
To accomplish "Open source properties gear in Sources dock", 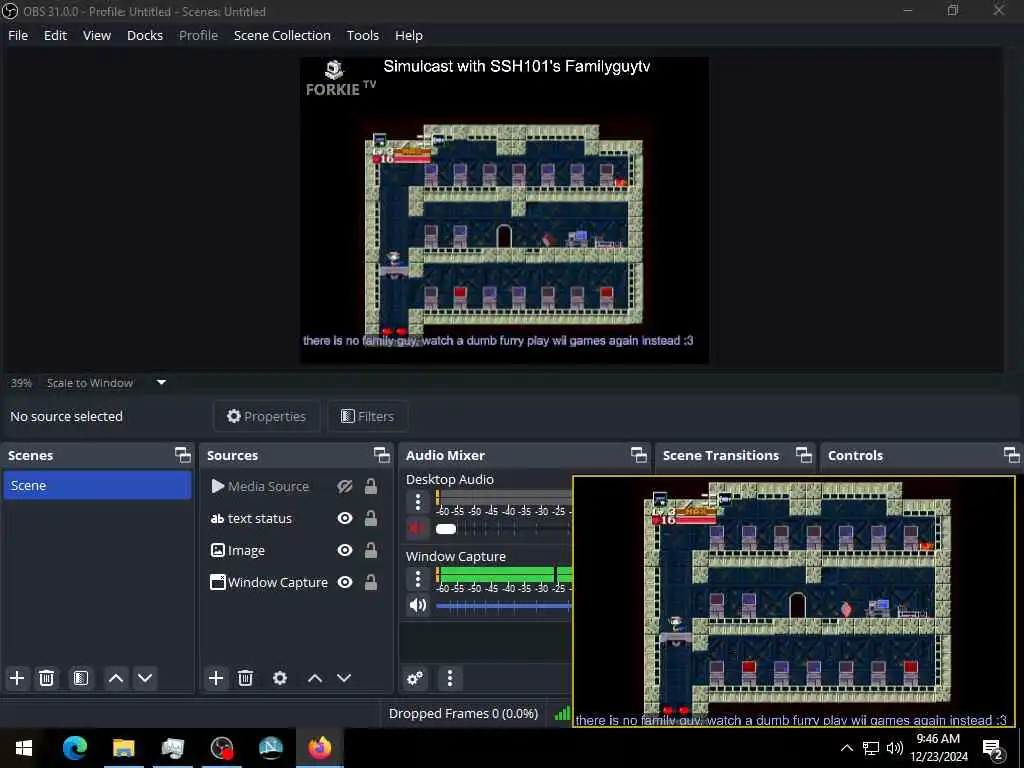I will point(280,678).
